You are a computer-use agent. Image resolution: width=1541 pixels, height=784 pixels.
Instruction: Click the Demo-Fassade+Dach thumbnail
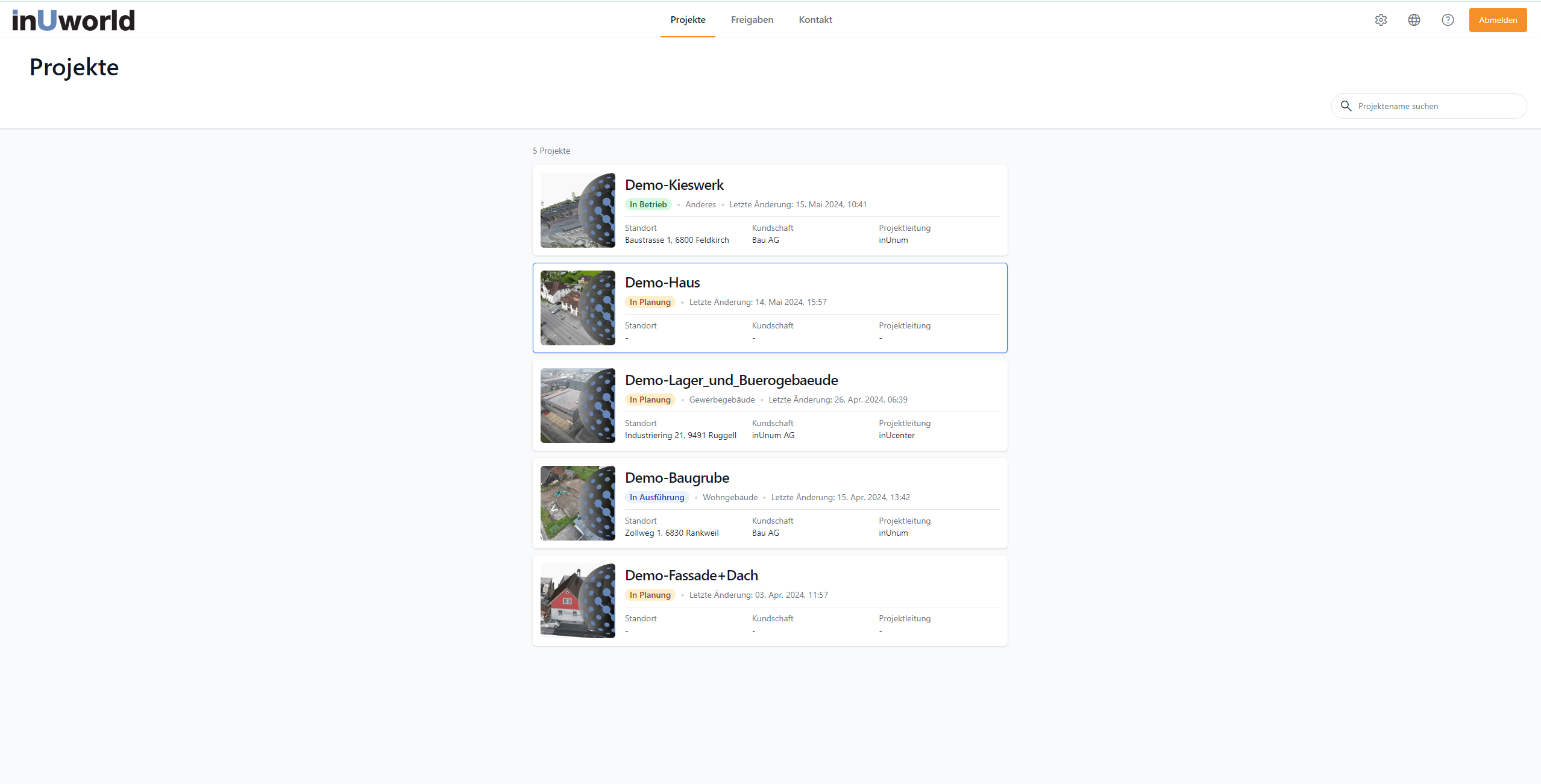pos(577,601)
